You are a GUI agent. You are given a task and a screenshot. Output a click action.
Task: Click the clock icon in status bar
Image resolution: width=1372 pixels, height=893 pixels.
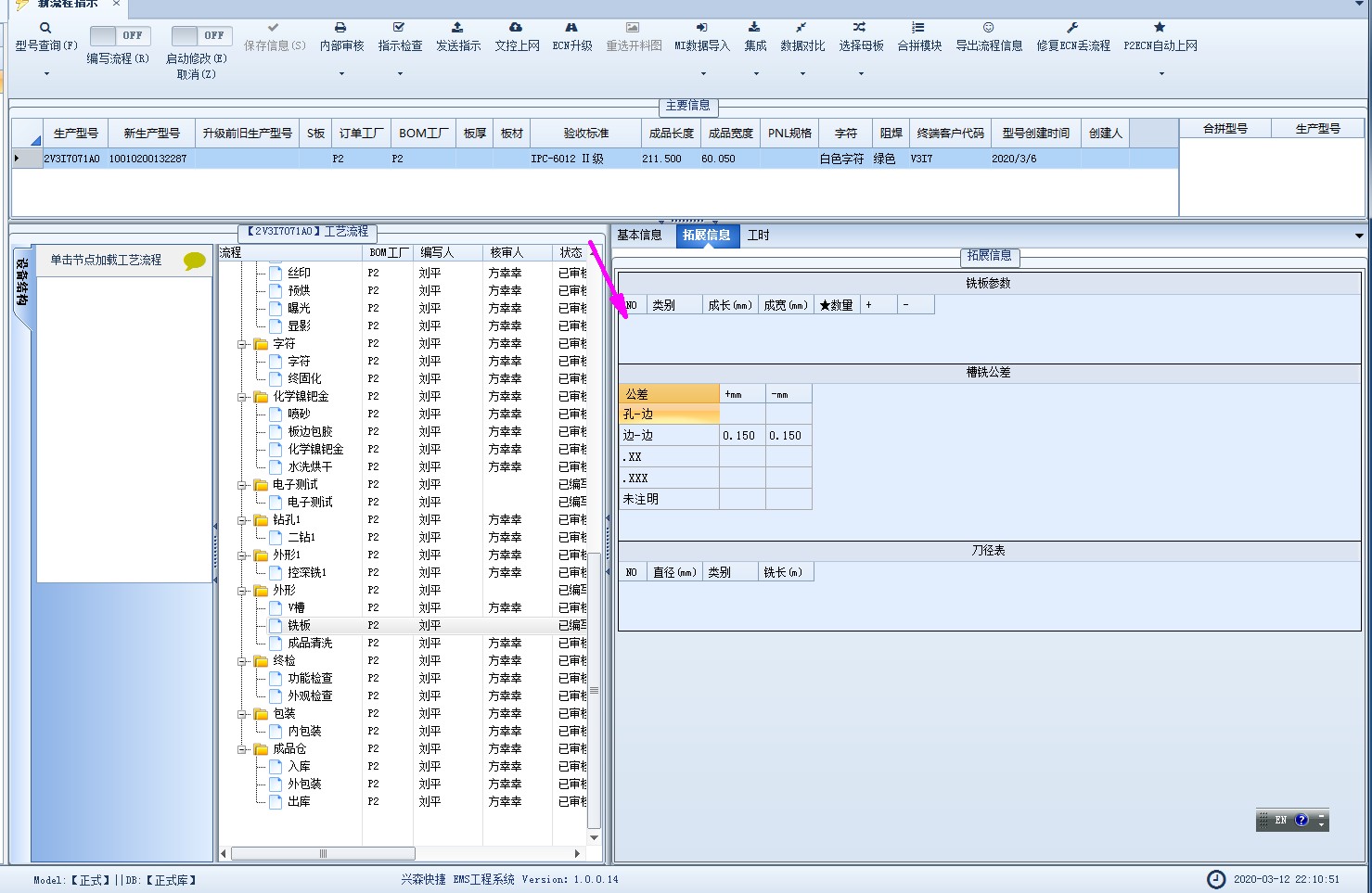point(1215,879)
